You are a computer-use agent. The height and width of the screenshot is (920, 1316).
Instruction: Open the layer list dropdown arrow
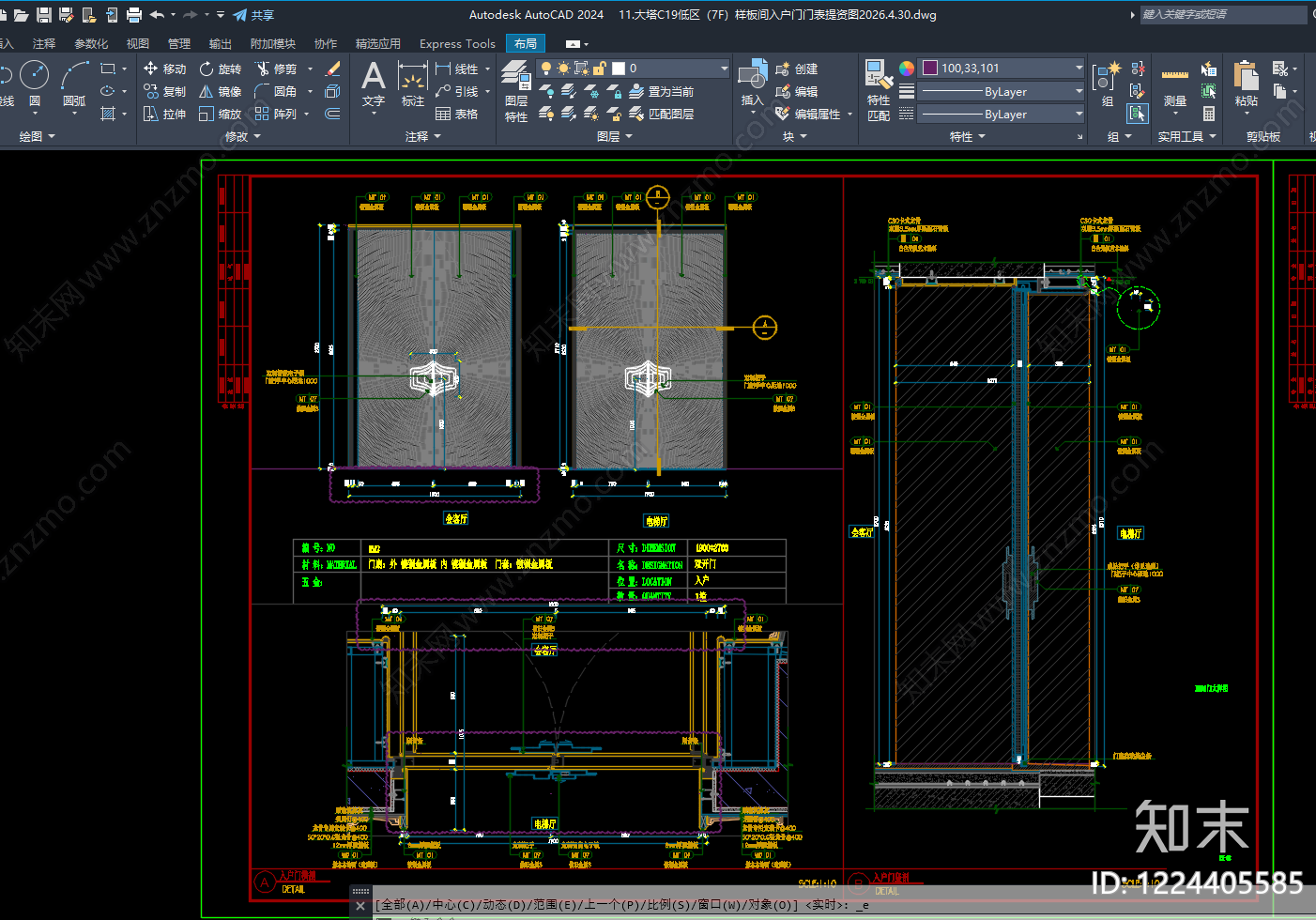tap(724, 69)
